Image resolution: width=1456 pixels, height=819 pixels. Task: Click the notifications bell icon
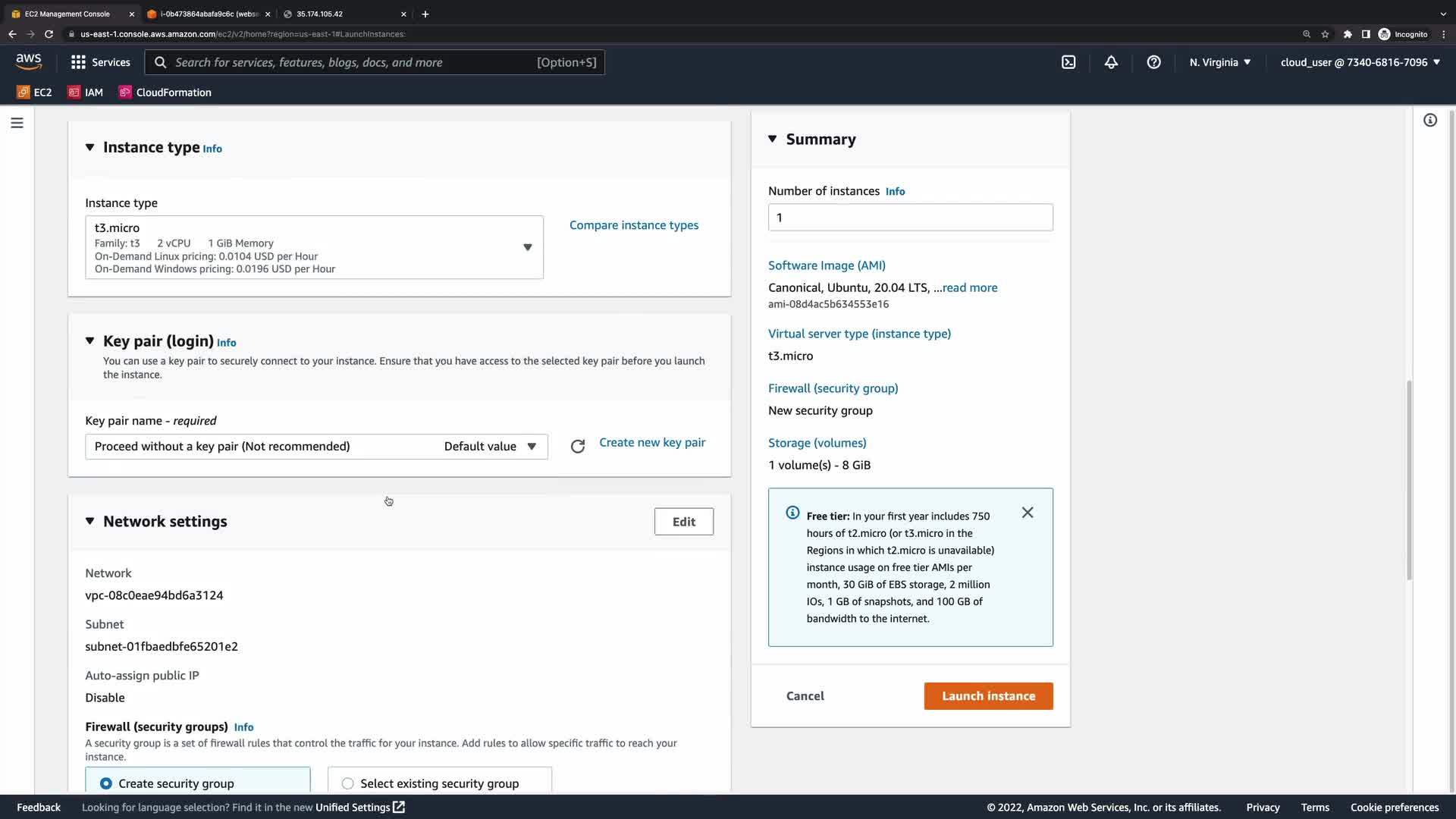click(1111, 62)
